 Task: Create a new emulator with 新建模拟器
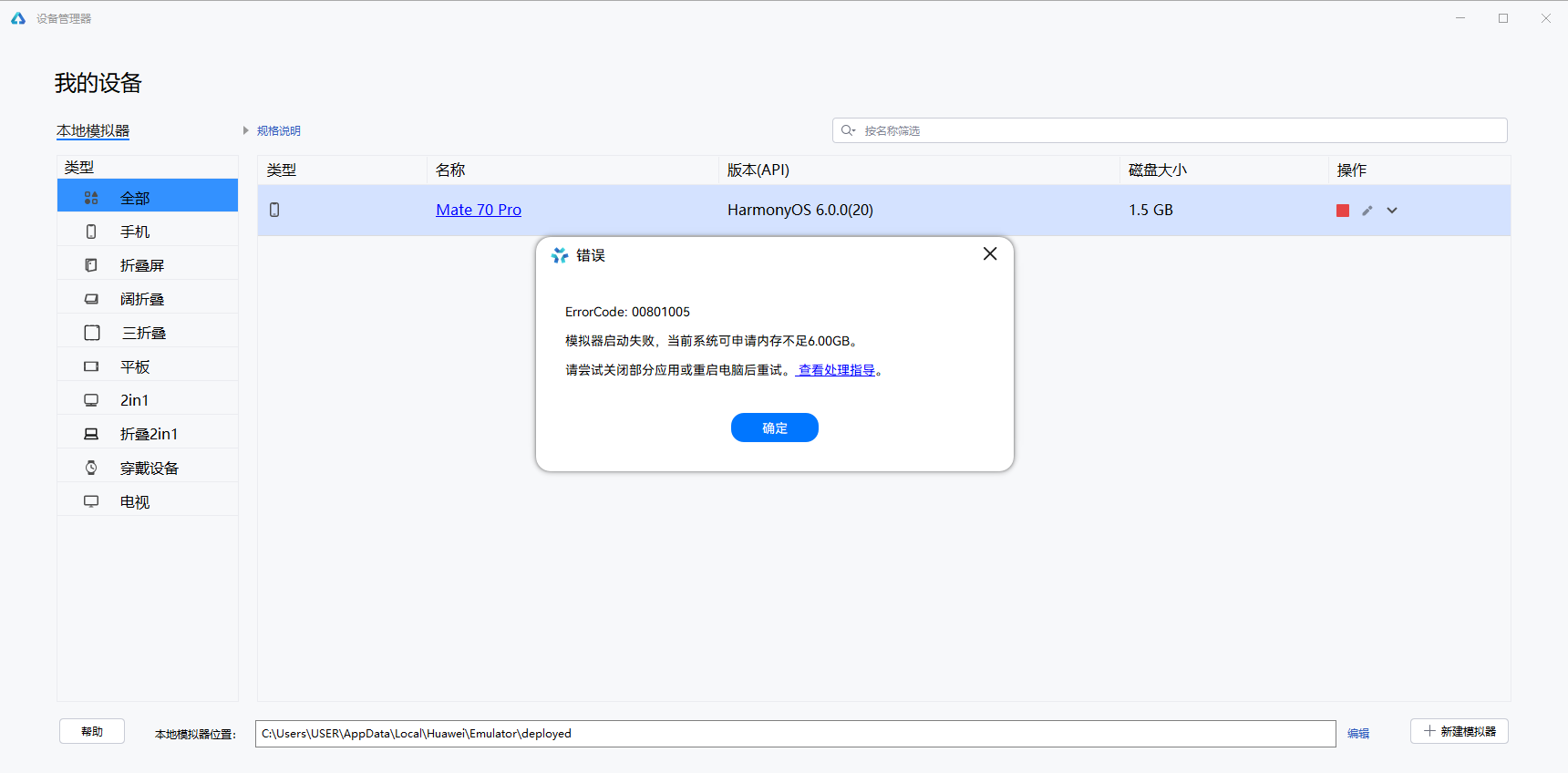[1460, 731]
